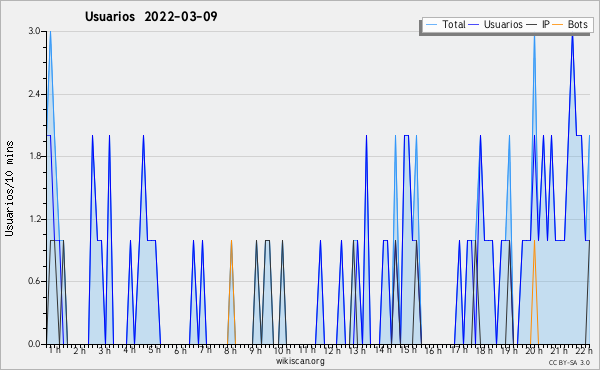
Task: Click the '16 h' x-axis label
Action: pyautogui.click(x=433, y=350)
